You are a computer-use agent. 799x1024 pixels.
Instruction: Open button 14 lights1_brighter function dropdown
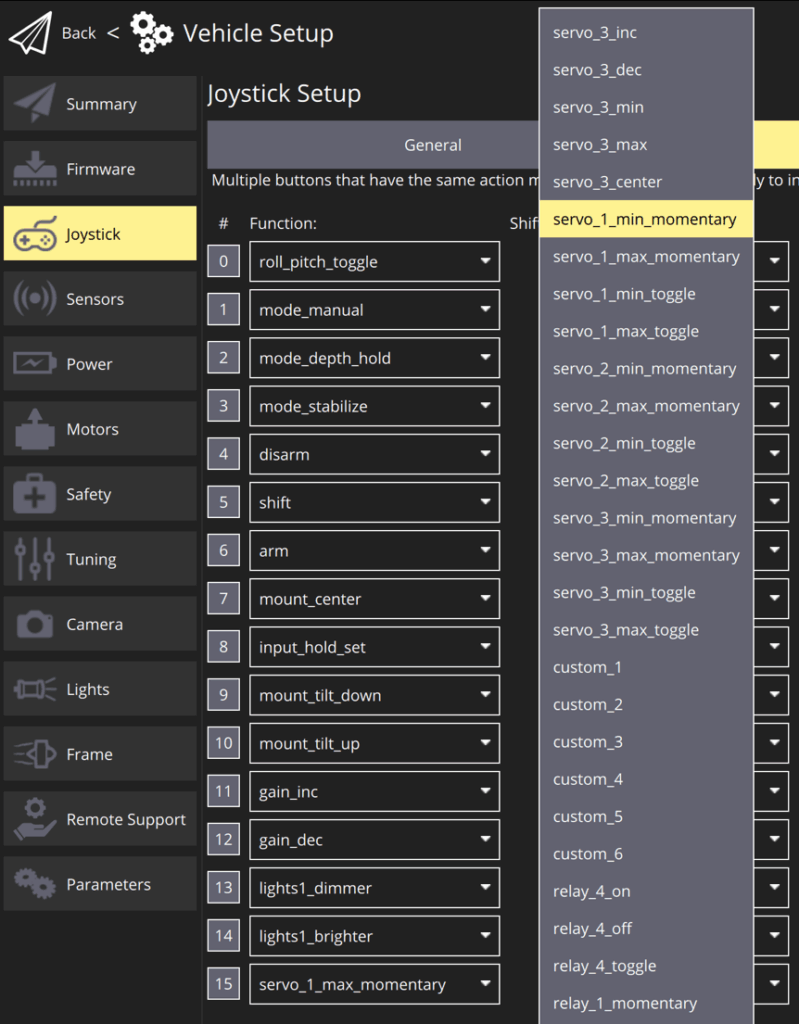click(374, 936)
